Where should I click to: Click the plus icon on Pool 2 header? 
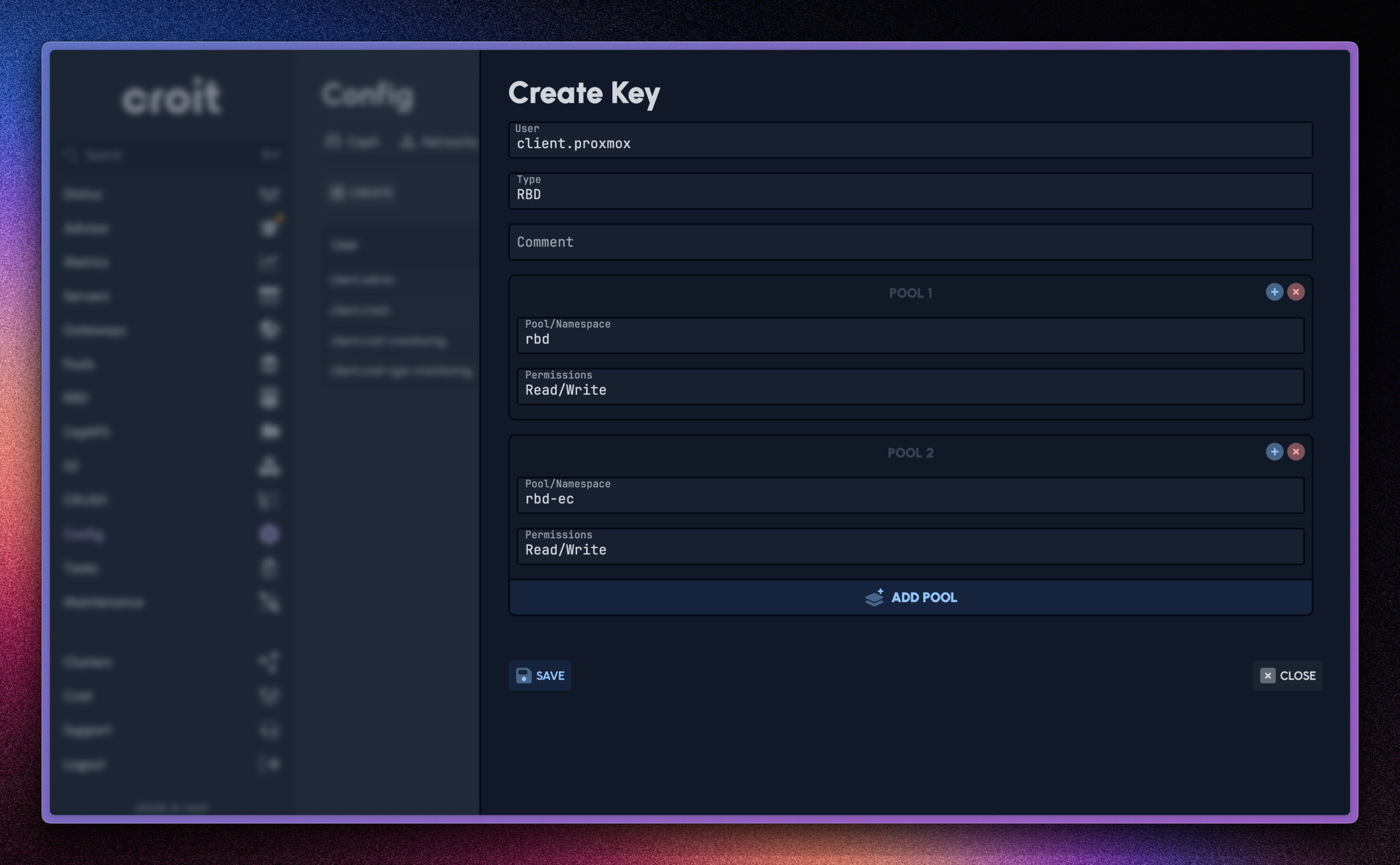pyautogui.click(x=1274, y=451)
